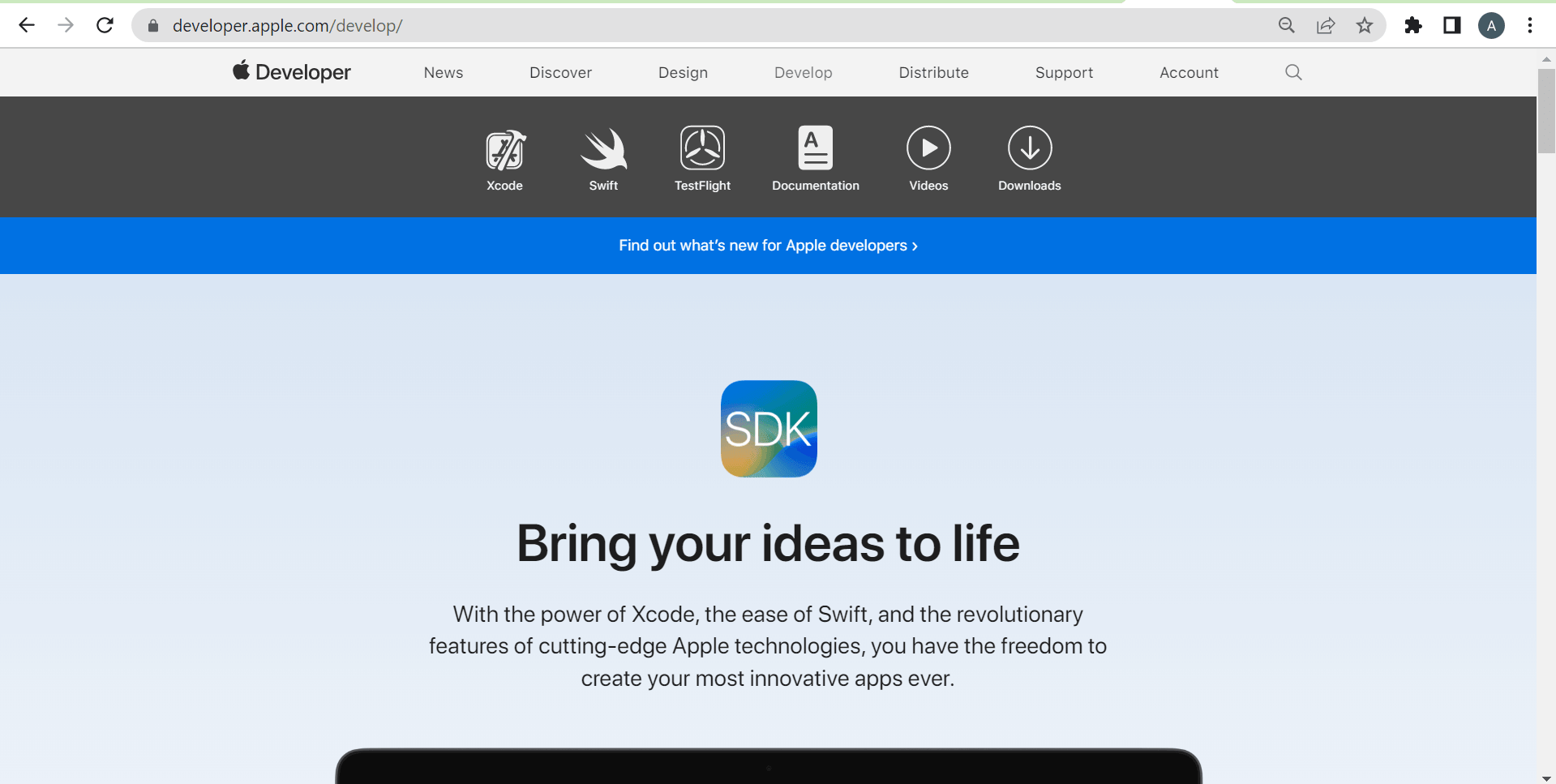This screenshot has height=784, width=1556.
Task: Go forward in browser history
Action: [66, 25]
